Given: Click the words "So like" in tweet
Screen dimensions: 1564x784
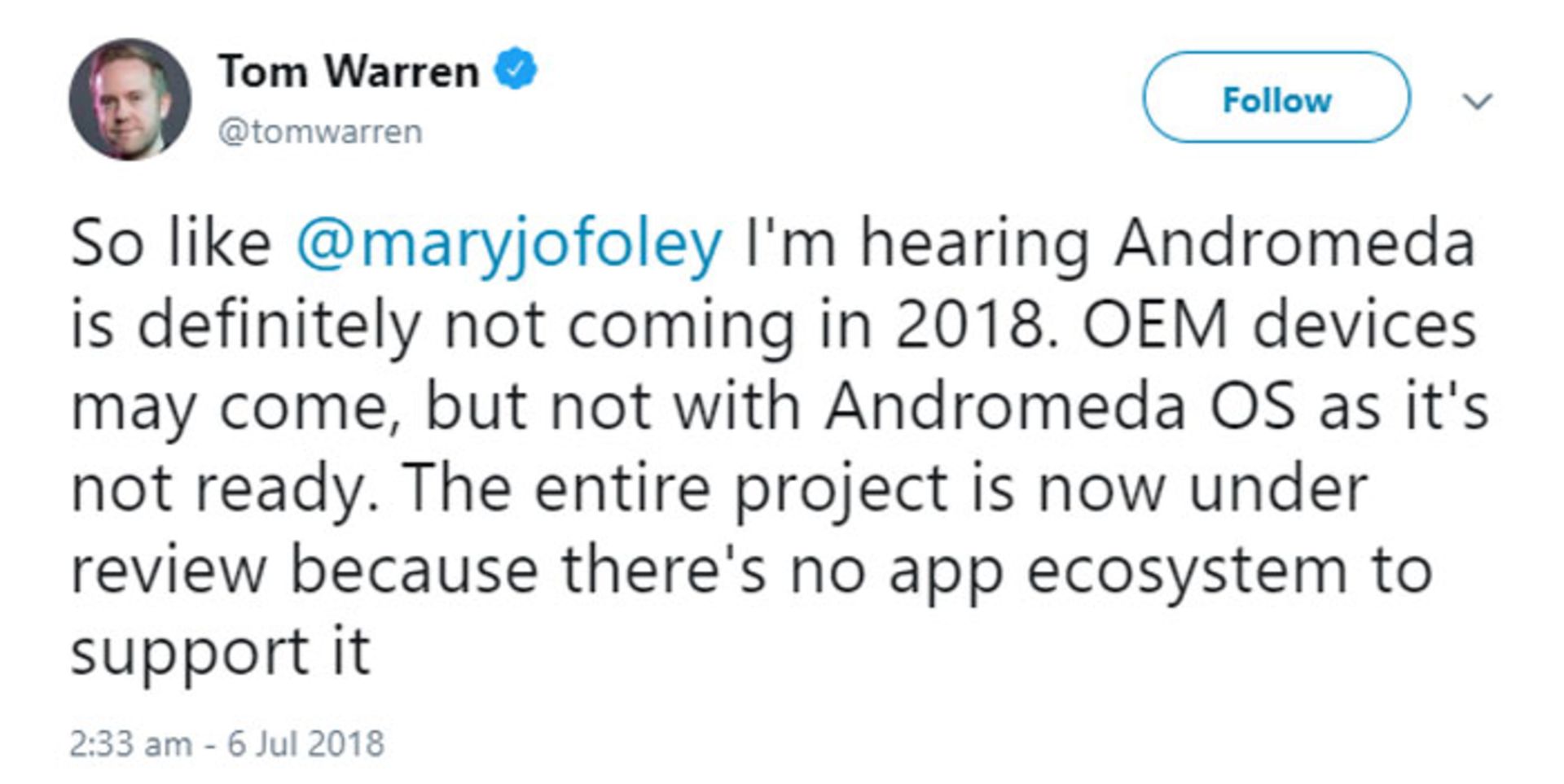Looking at the screenshot, I should coord(170,243).
